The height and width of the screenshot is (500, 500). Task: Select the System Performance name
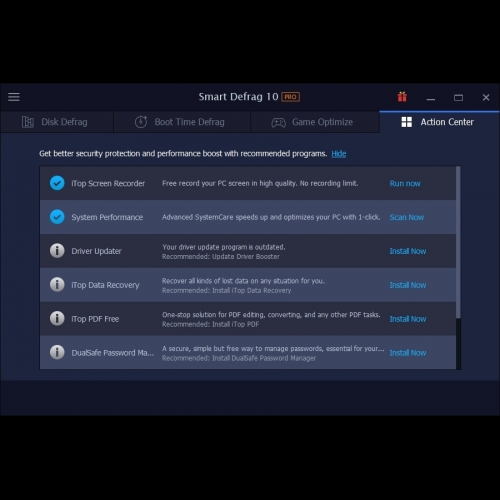coord(107,217)
